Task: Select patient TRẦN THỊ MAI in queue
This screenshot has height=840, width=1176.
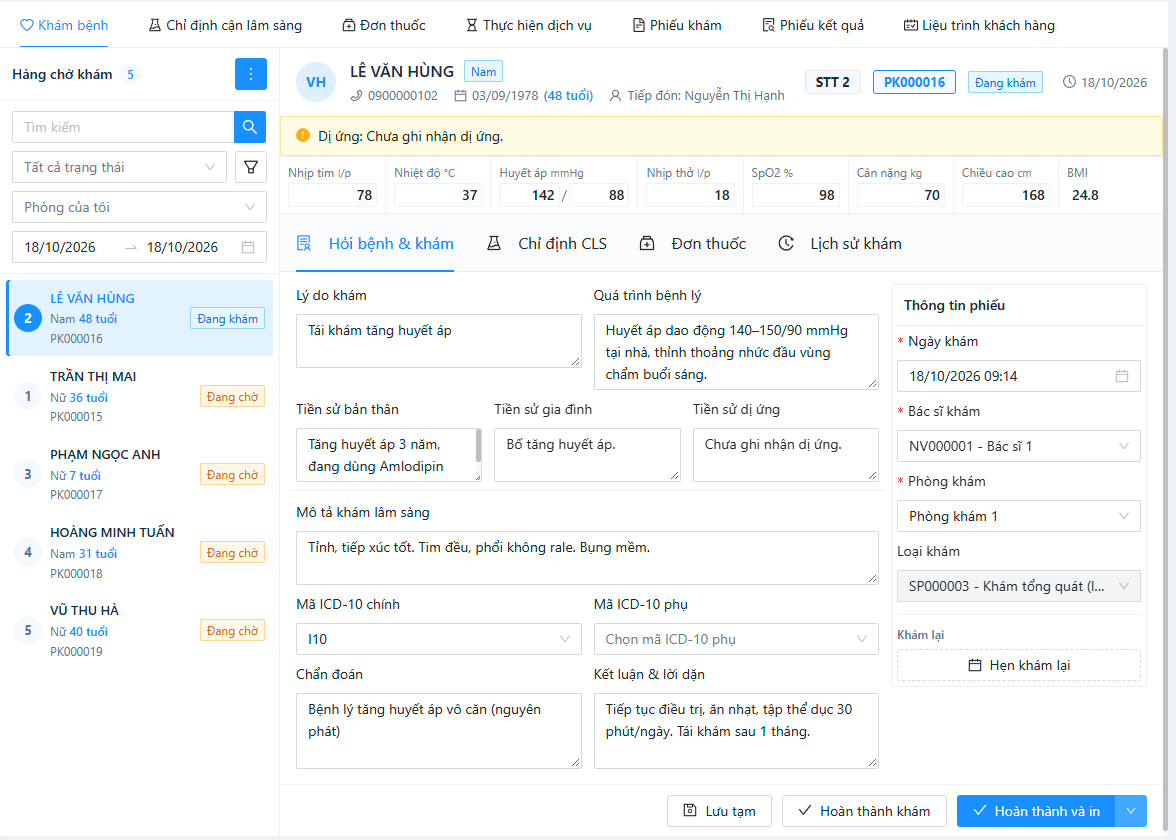Action: click(x=140, y=397)
